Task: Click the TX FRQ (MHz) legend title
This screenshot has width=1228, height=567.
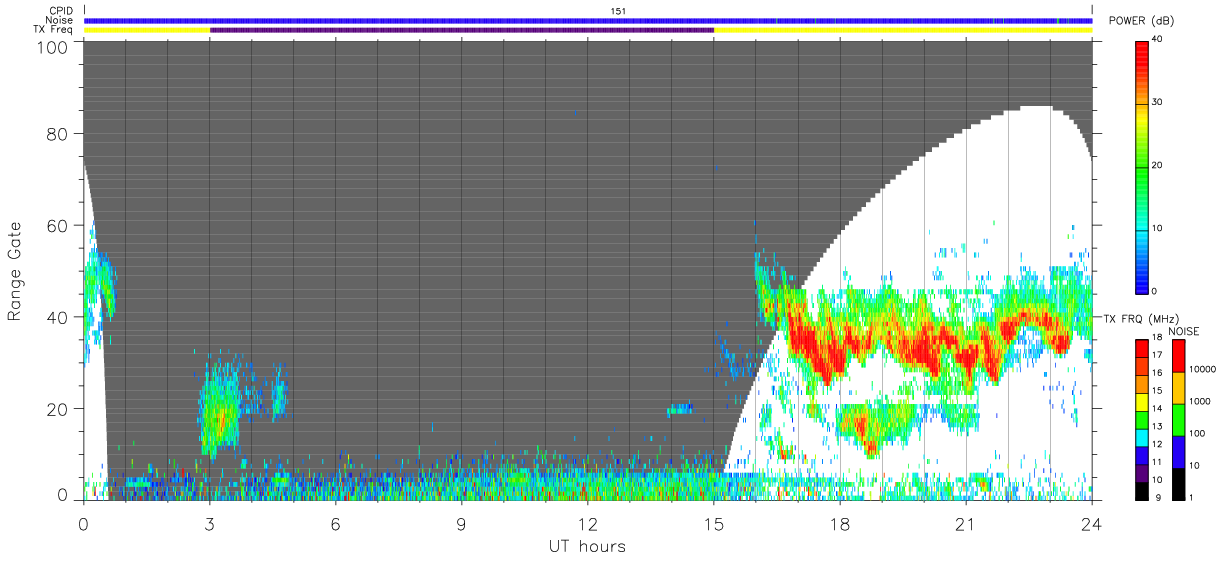Action: (x=1142, y=318)
